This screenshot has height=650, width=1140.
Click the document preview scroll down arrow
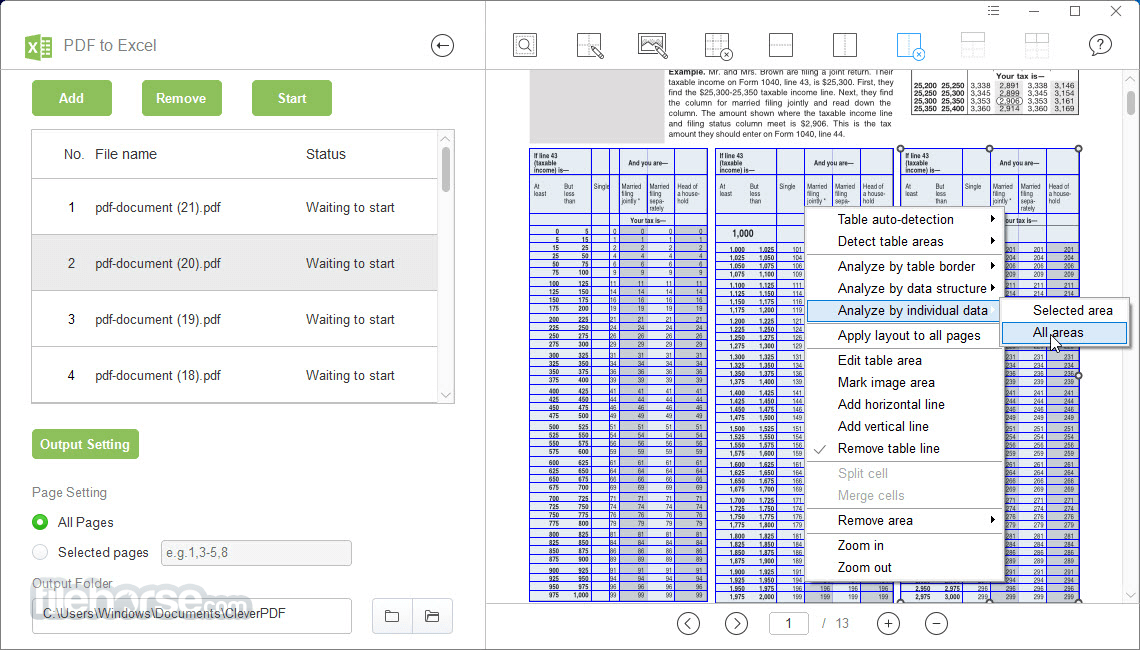[1131, 595]
